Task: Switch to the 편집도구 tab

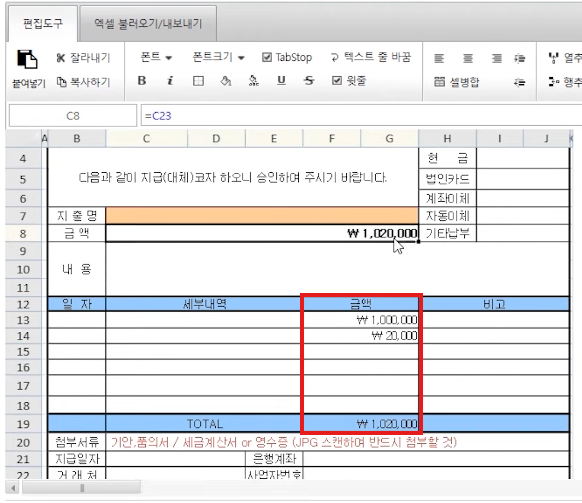Action: pyautogui.click(x=43, y=24)
